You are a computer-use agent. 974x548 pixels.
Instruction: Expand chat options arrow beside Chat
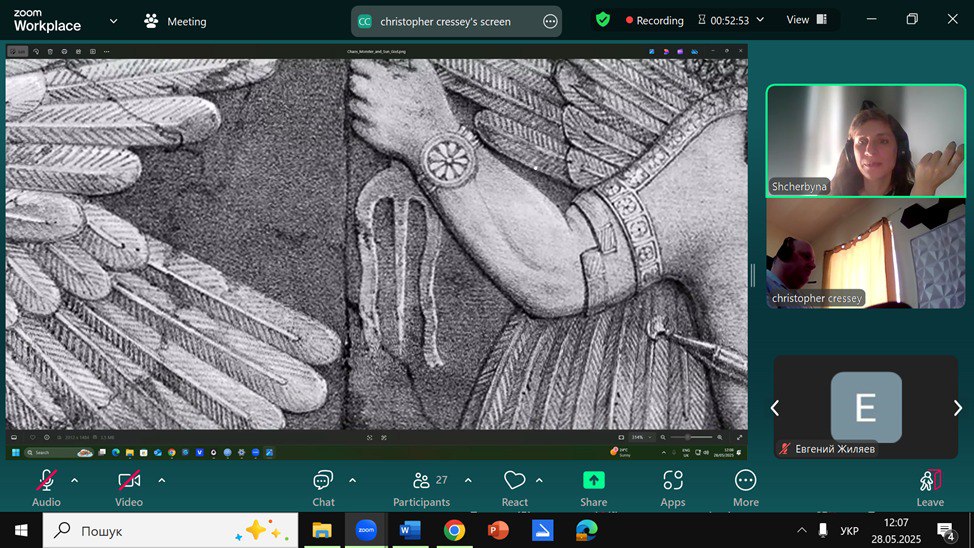tap(352, 480)
